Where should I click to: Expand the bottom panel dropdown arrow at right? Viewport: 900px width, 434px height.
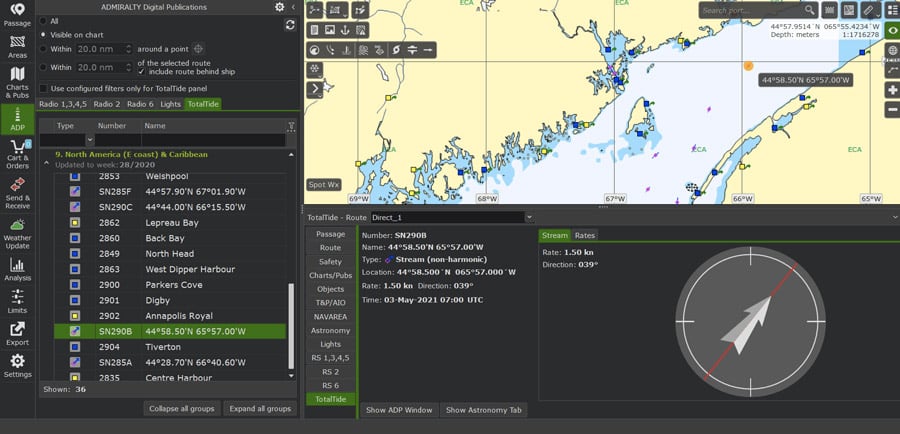coord(895,218)
